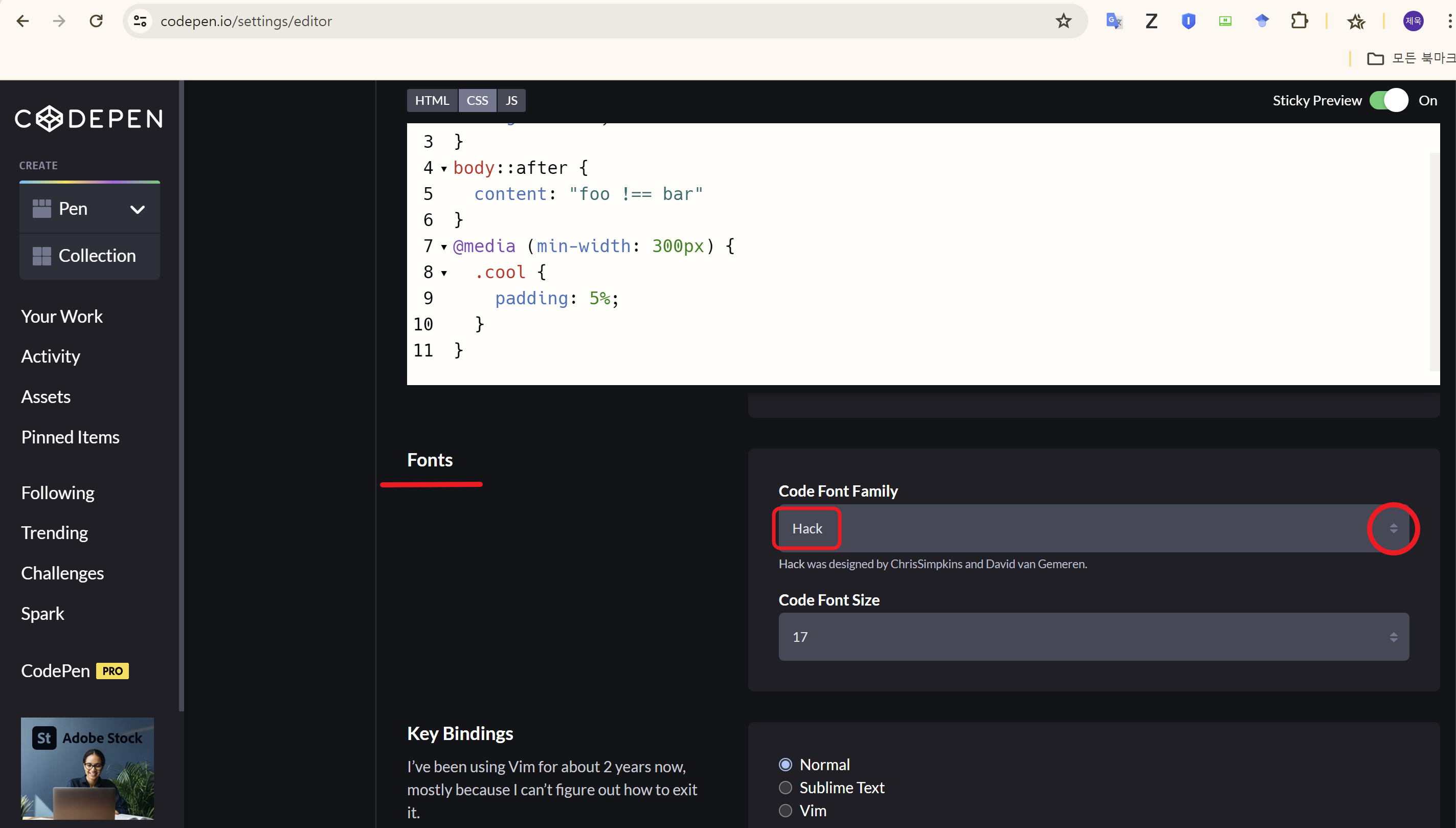Open the site information icon
This screenshot has height=828, width=1456.
pos(140,21)
